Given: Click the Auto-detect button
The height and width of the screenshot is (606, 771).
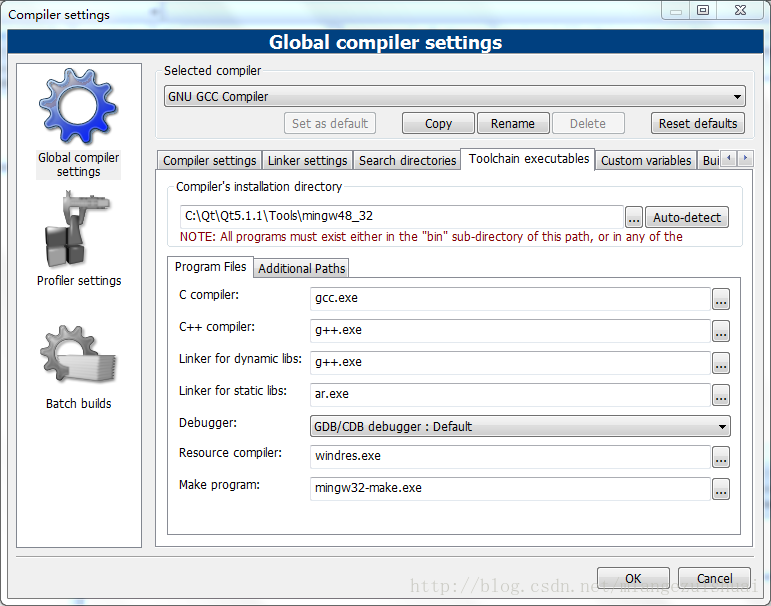Looking at the screenshot, I should (x=686, y=217).
